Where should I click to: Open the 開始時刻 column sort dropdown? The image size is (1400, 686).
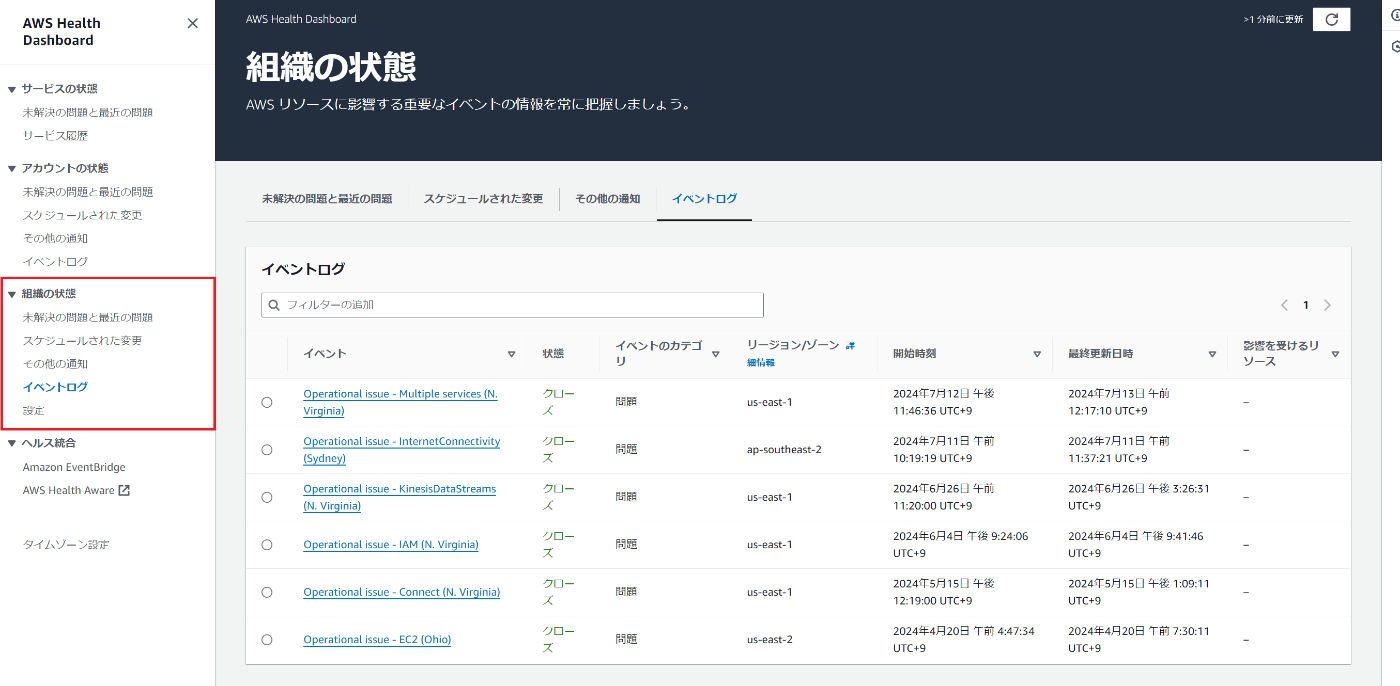point(1037,354)
